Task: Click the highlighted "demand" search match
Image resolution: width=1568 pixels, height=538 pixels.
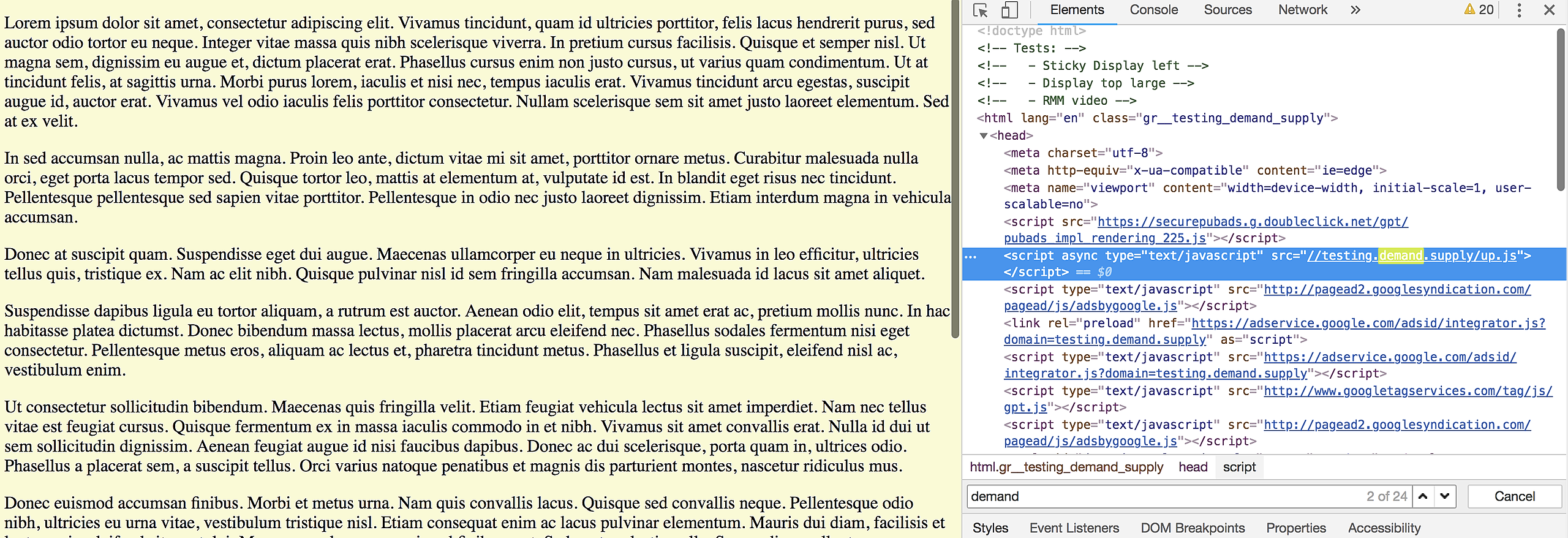Action: pos(1400,256)
